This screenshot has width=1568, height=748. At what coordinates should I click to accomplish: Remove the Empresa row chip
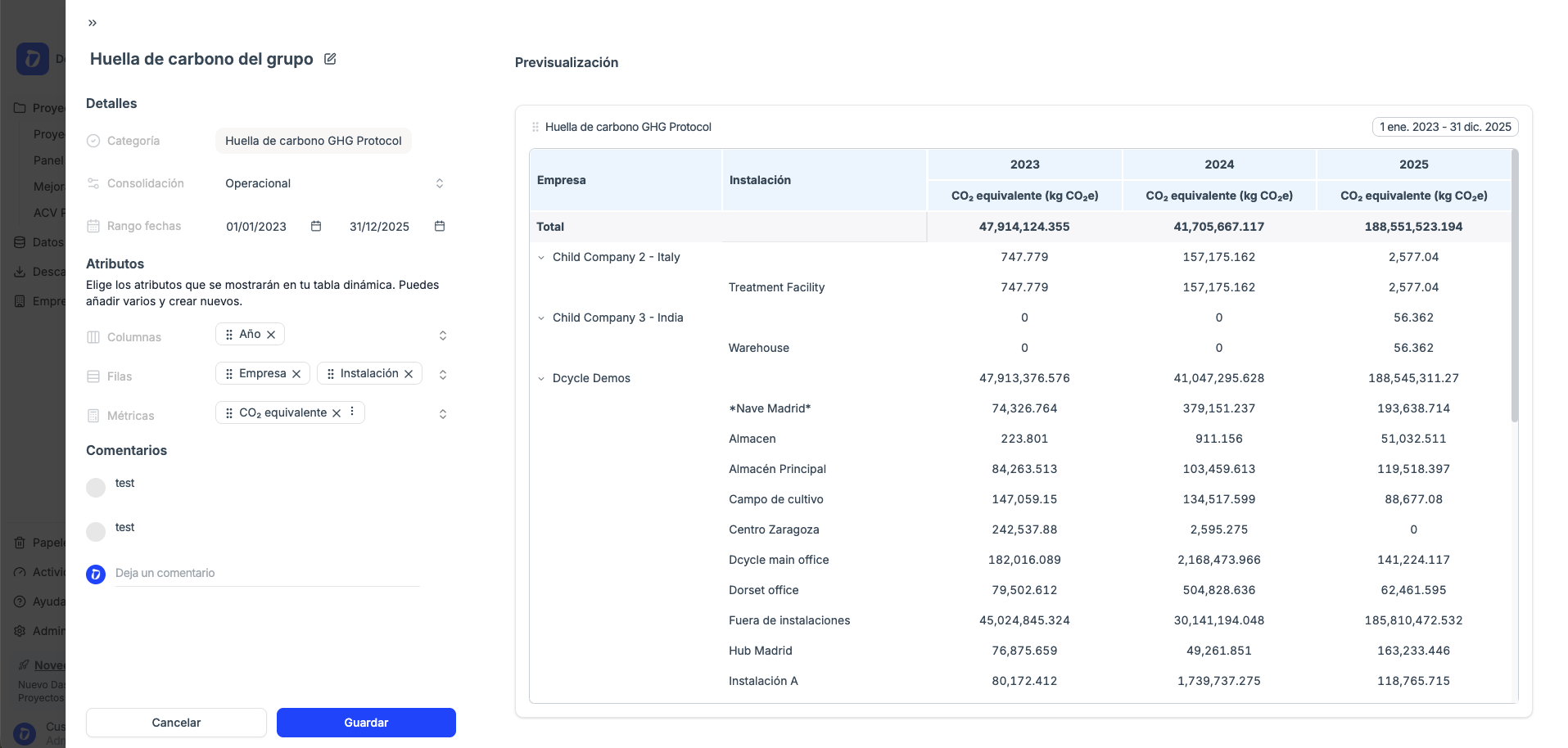[x=296, y=374]
